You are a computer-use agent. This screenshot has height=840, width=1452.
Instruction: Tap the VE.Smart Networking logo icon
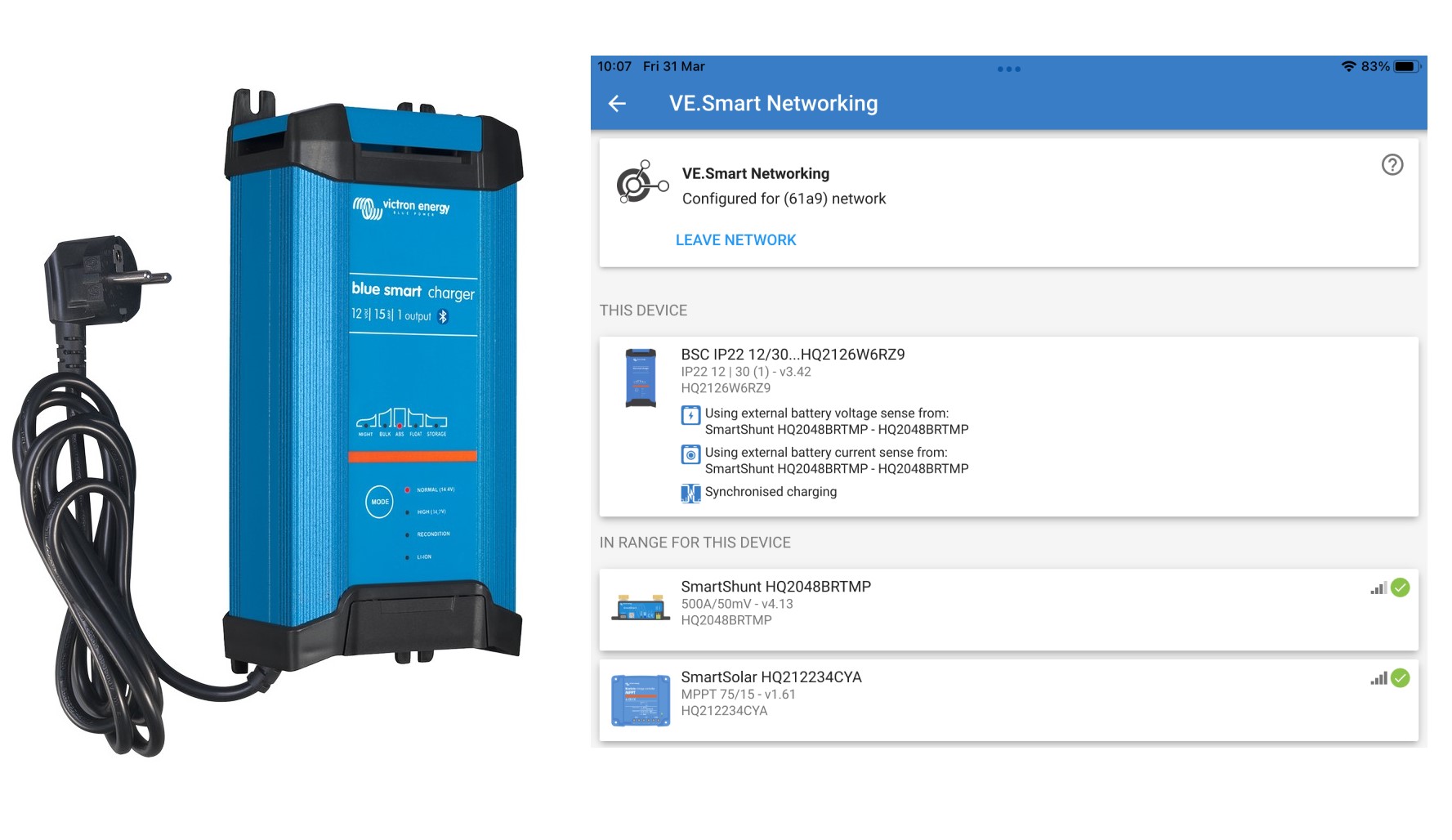[x=642, y=182]
